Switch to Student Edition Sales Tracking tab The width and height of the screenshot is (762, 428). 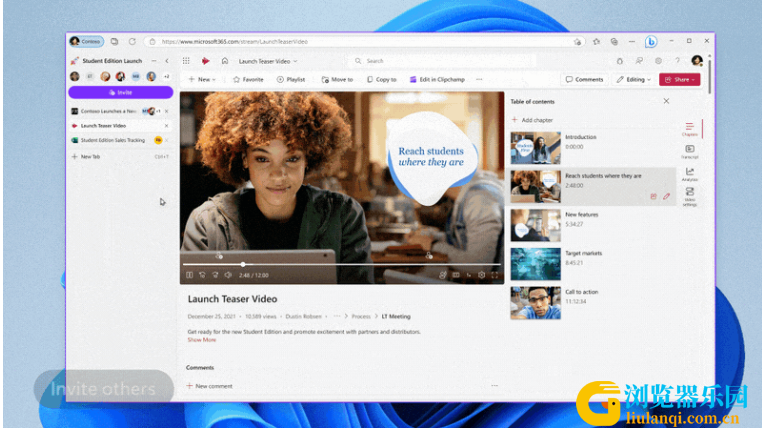[113, 140]
